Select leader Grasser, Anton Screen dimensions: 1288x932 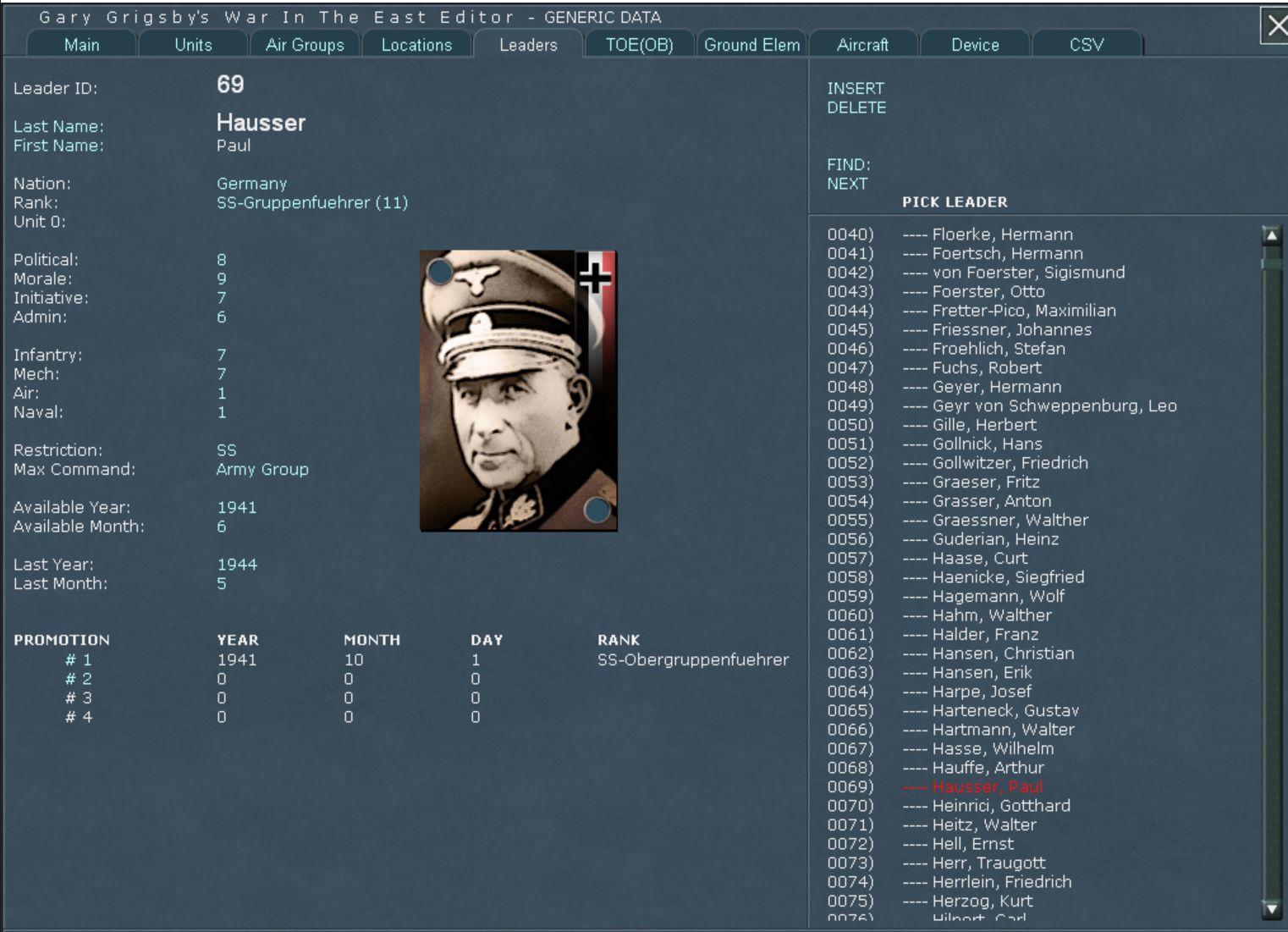coord(977,501)
